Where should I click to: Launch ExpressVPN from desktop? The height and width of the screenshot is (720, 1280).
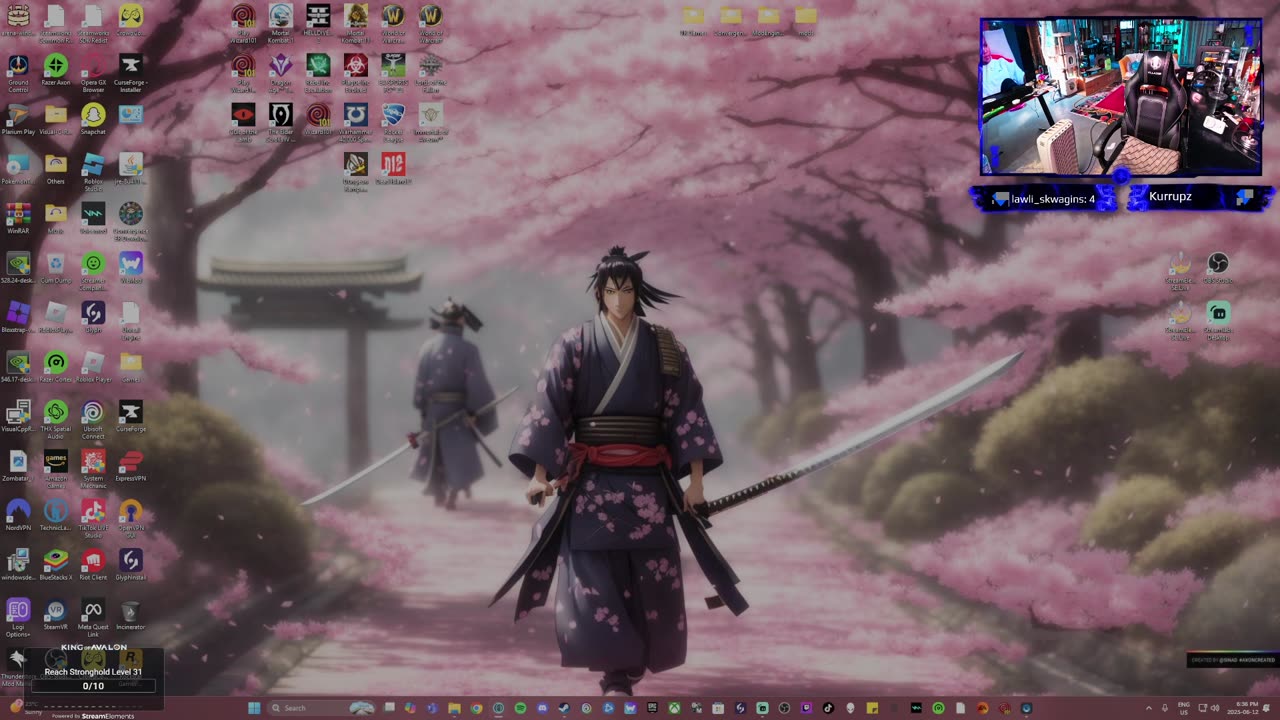pos(130,466)
